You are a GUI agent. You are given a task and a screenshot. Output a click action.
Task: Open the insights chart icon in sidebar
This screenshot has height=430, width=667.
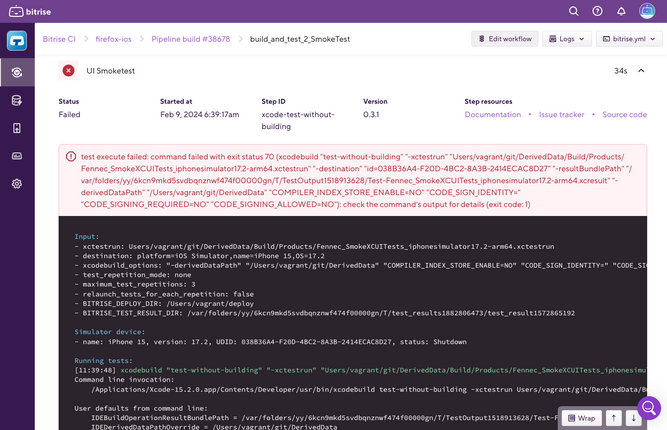coord(17,156)
